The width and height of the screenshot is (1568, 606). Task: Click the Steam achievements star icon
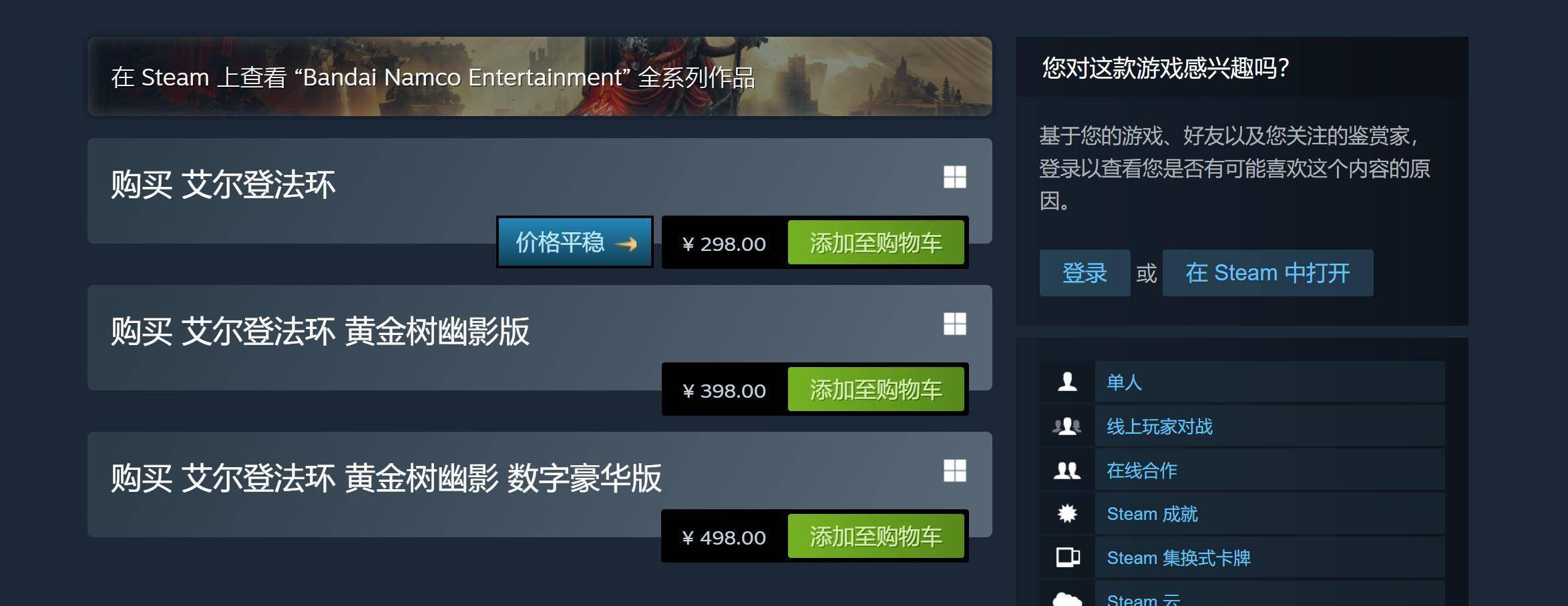[x=1067, y=513]
